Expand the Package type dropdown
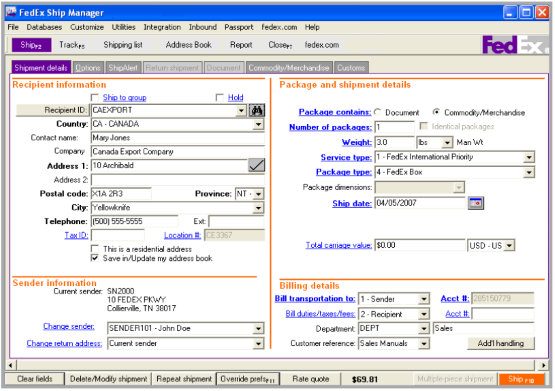 (529, 172)
